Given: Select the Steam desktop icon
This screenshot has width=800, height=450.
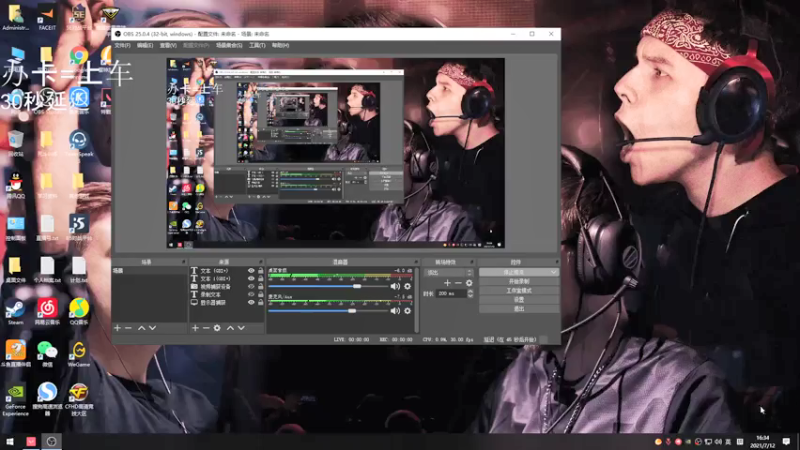Looking at the screenshot, I should pyautogui.click(x=15, y=312).
